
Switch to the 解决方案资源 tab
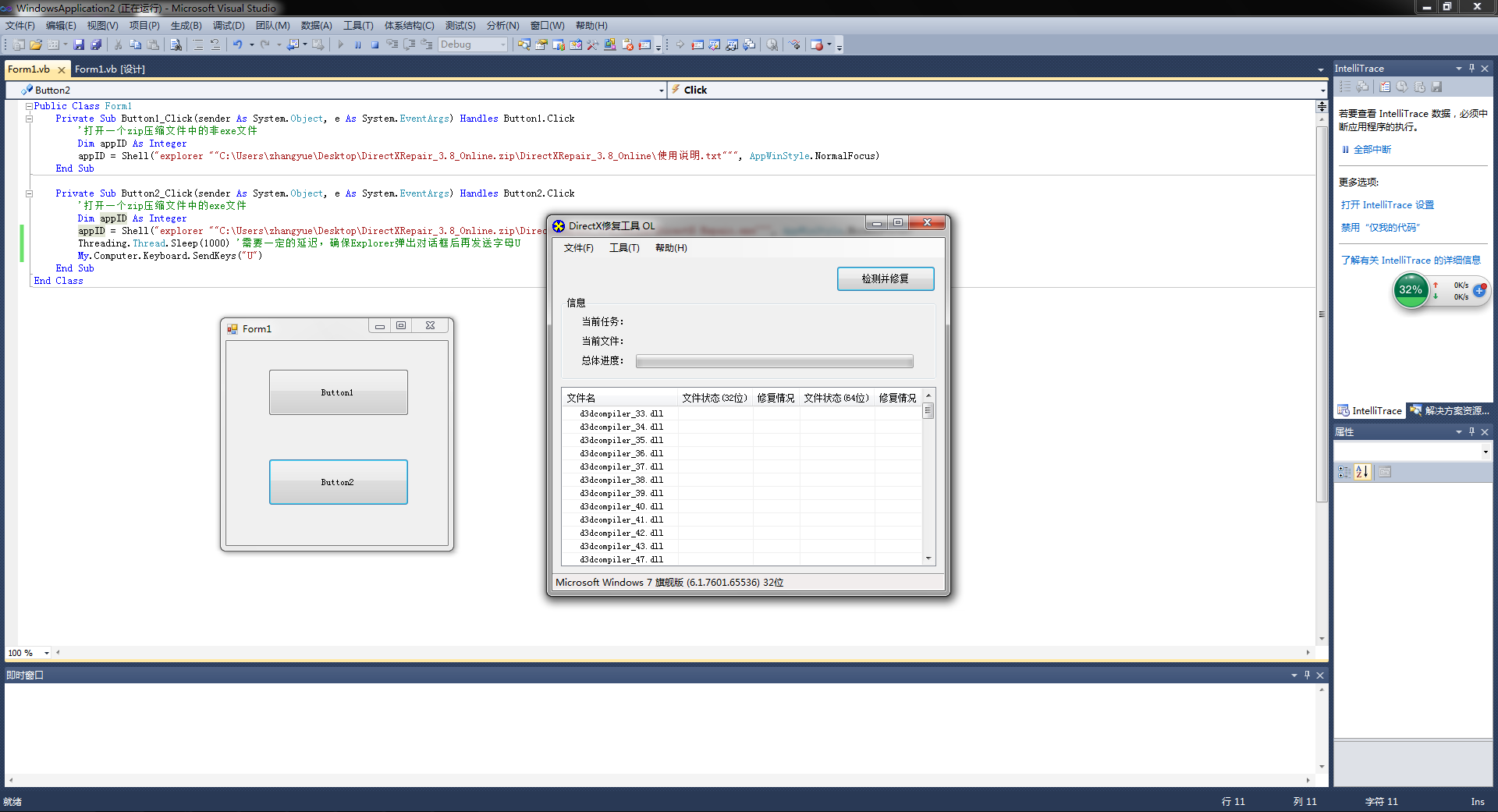[x=1450, y=410]
